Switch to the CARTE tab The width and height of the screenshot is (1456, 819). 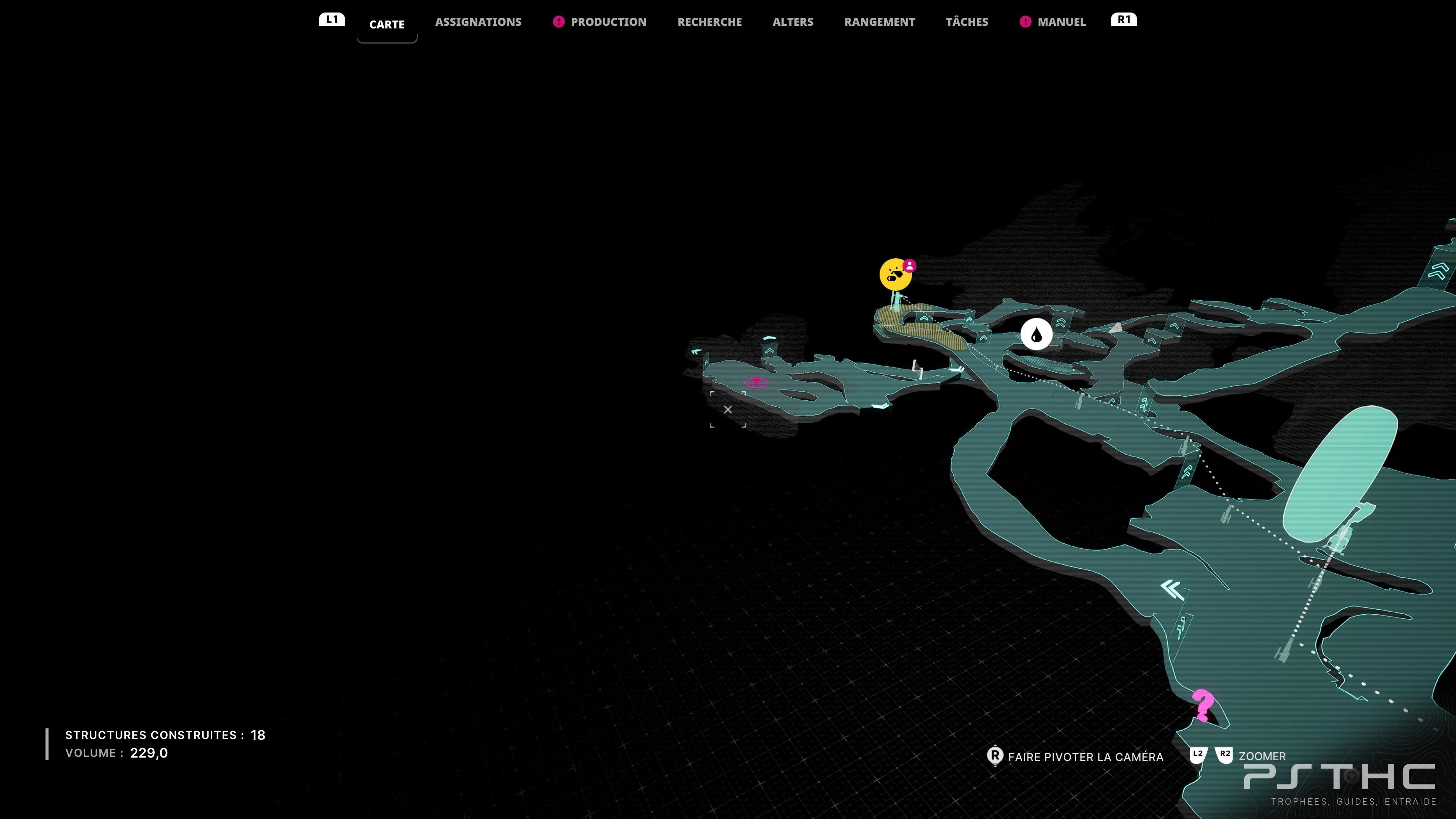pos(387,24)
